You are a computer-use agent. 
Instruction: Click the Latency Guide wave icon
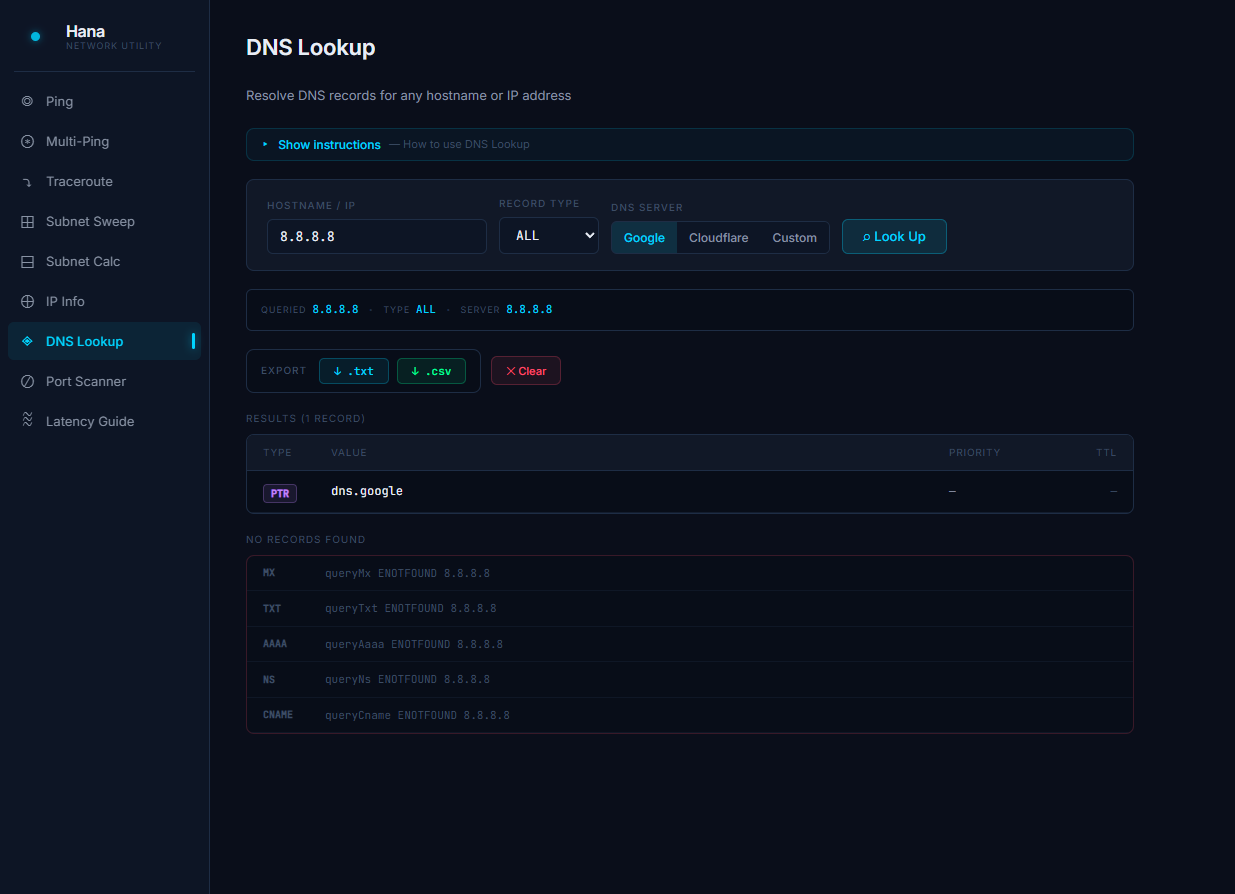point(27,420)
